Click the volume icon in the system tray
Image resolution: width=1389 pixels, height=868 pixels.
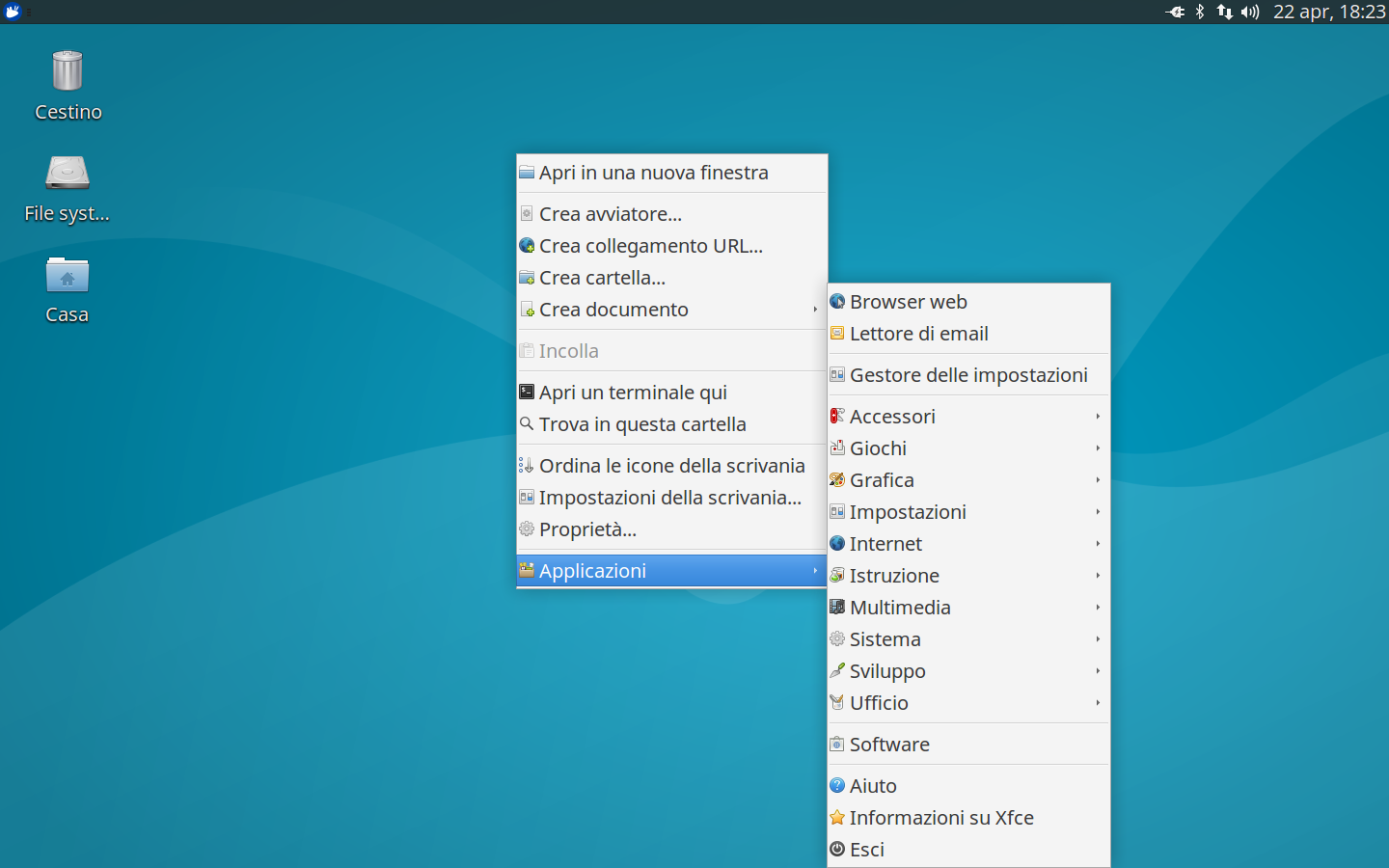pos(1249,13)
